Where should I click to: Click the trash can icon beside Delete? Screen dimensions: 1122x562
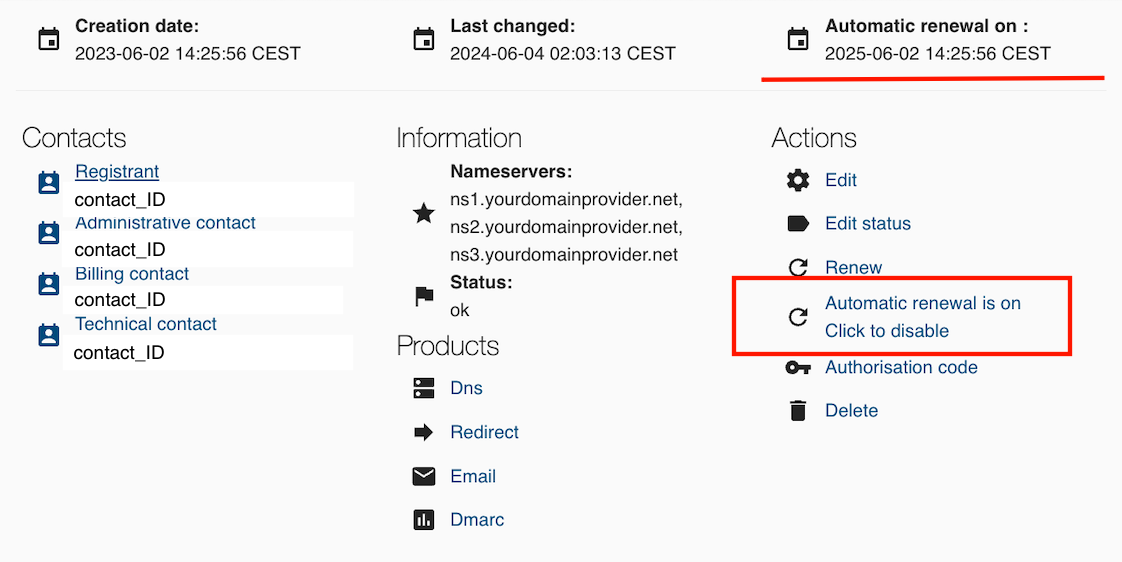(798, 411)
